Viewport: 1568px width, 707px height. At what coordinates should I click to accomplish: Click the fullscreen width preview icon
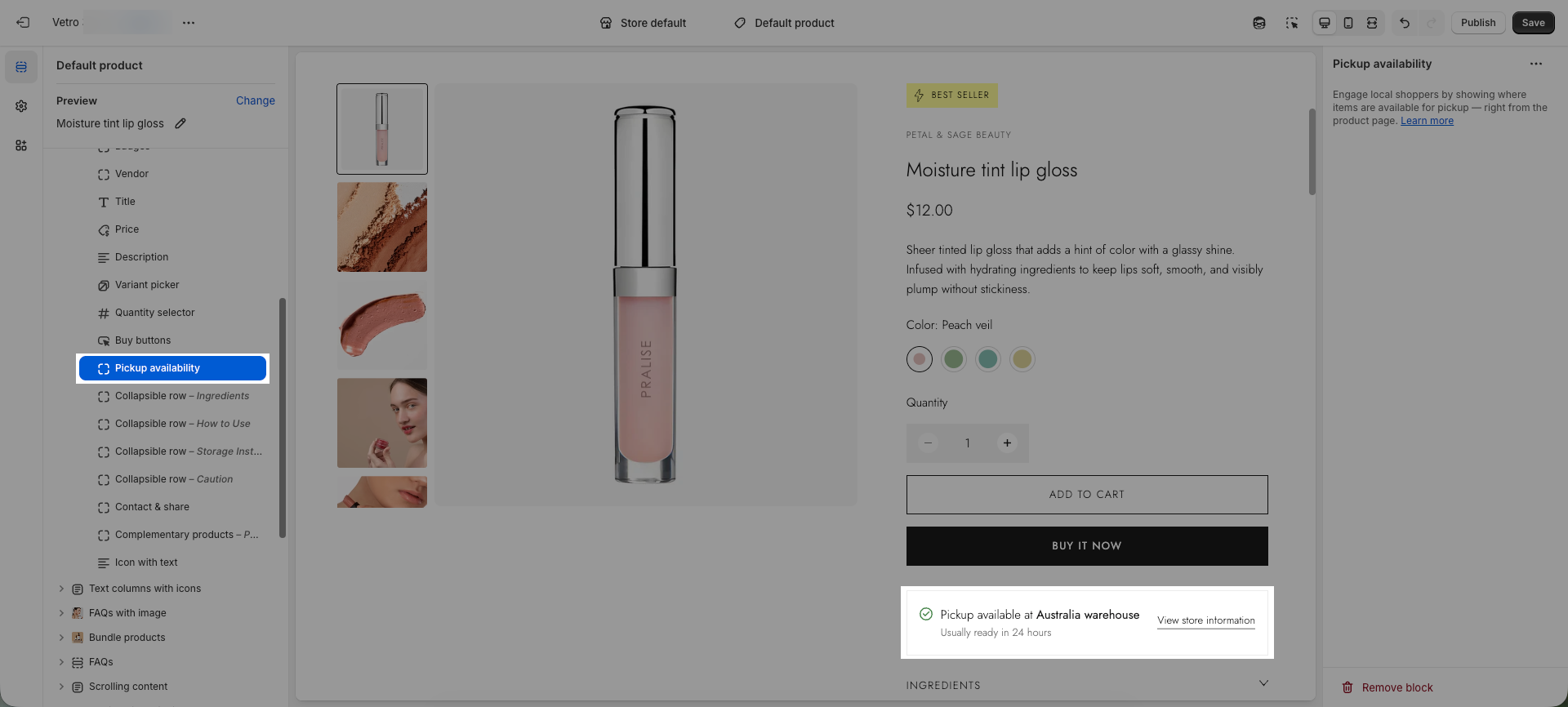[x=1372, y=23]
